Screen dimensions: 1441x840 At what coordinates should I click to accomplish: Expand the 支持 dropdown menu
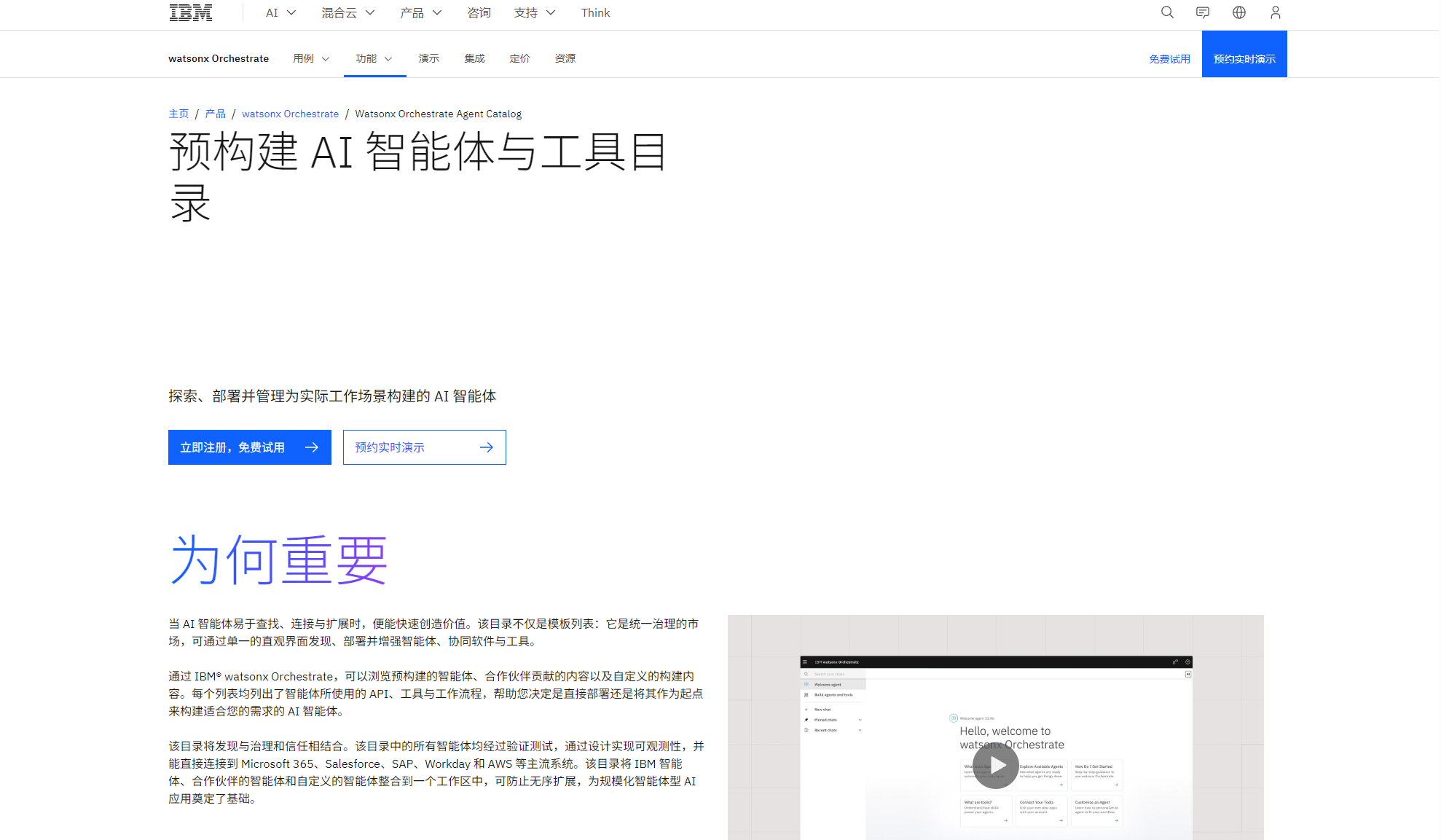tap(534, 12)
